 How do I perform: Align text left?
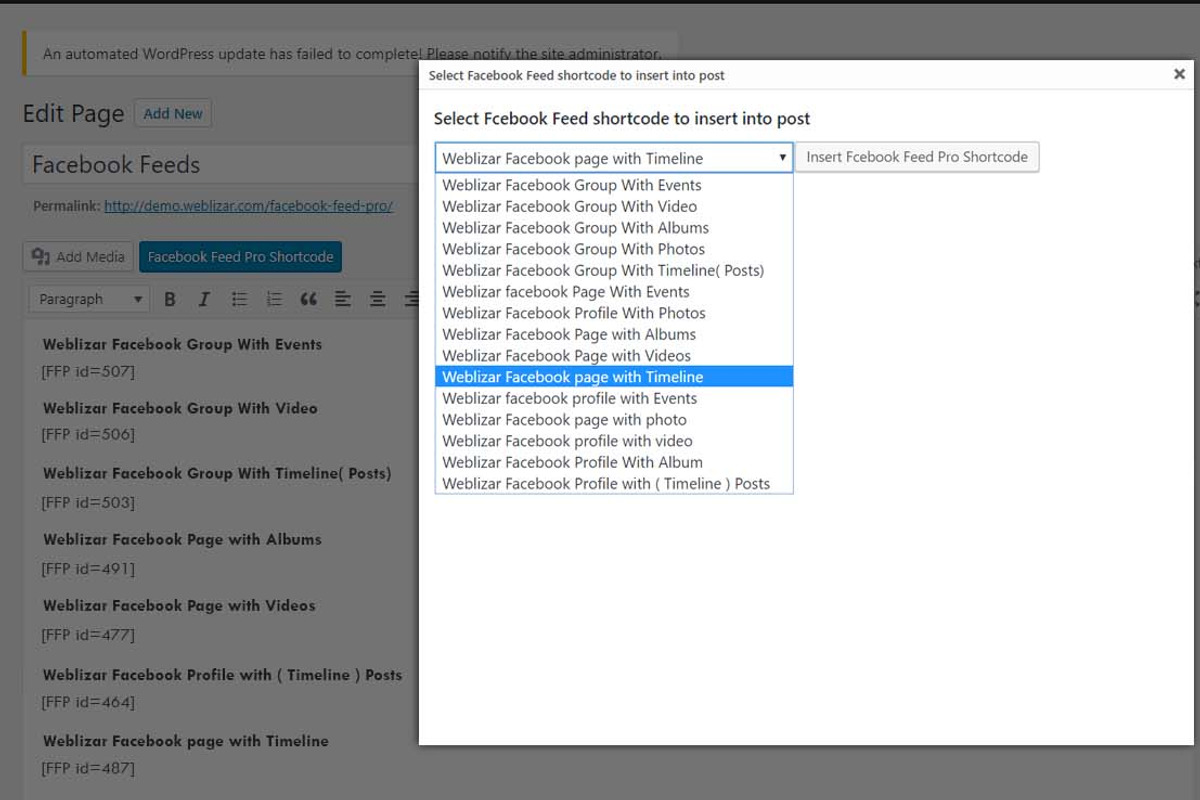[x=343, y=299]
